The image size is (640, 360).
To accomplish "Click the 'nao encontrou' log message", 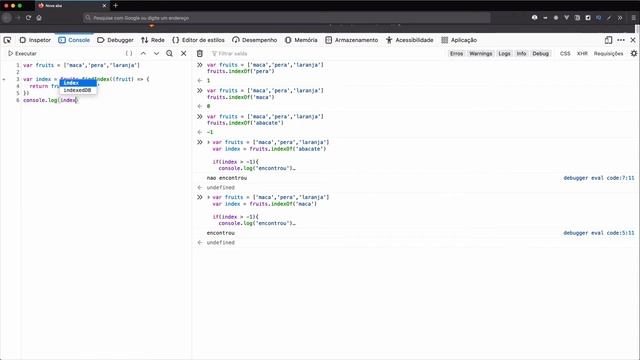I will pos(227,178).
